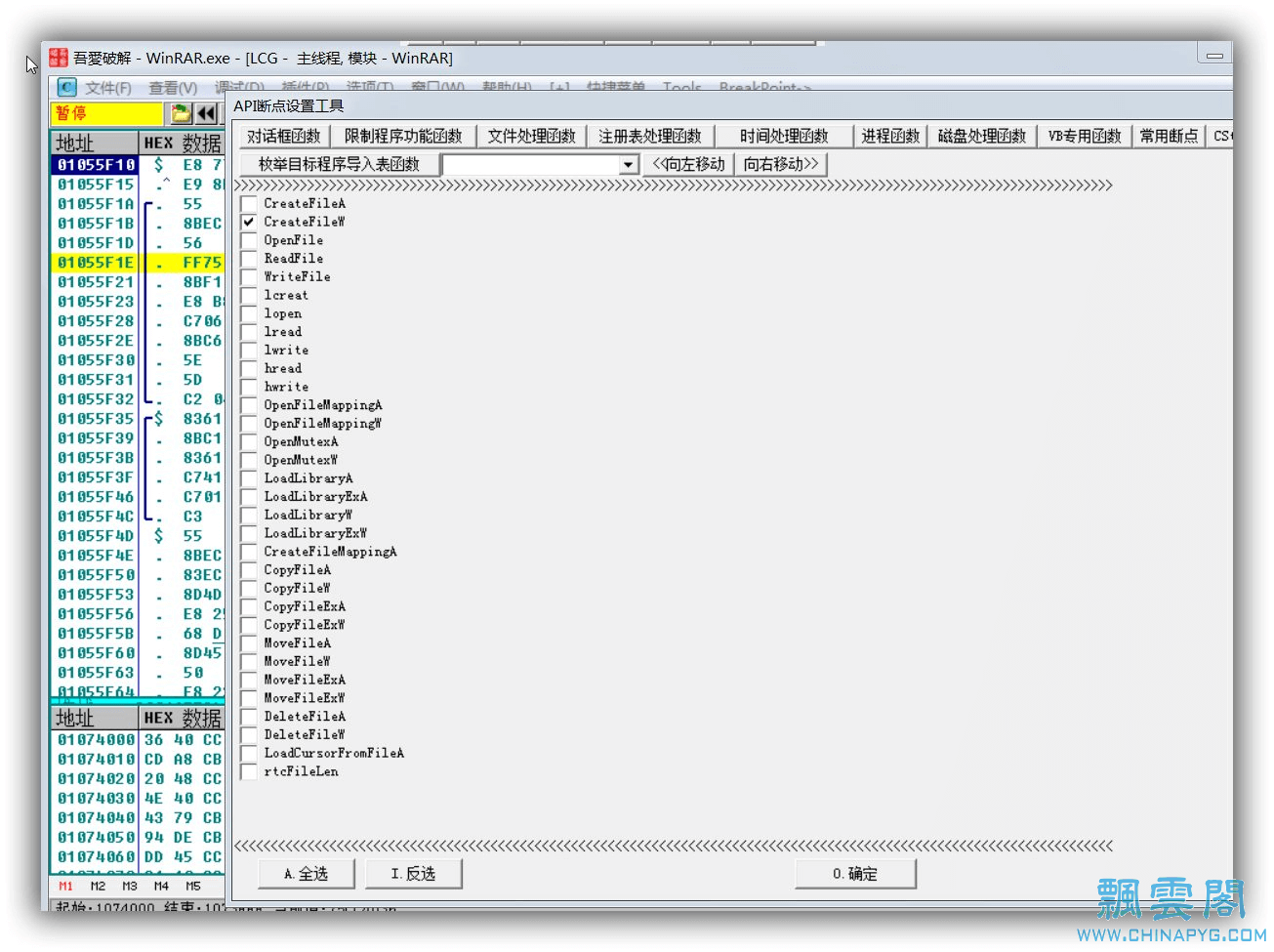The image size is (1274, 952).
Task: Switch to the M3 memory tab
Action: [130, 887]
